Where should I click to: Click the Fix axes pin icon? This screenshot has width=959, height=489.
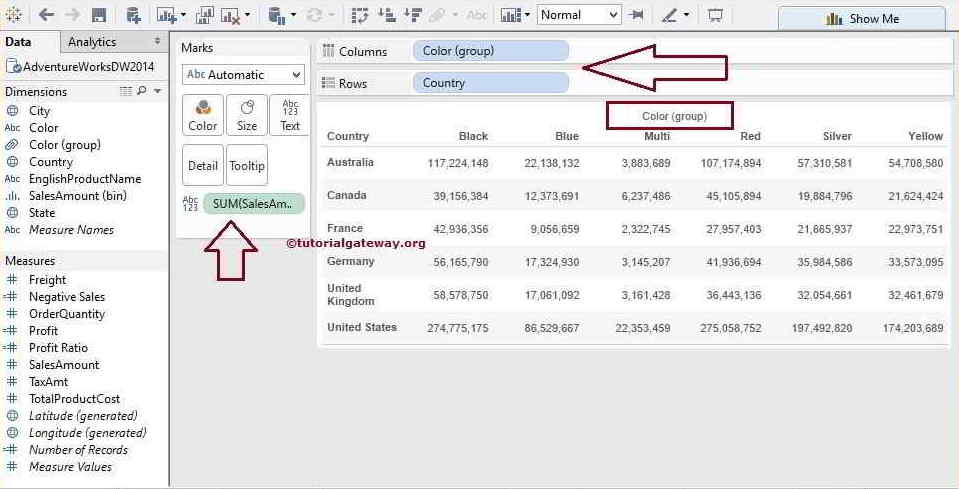(636, 15)
